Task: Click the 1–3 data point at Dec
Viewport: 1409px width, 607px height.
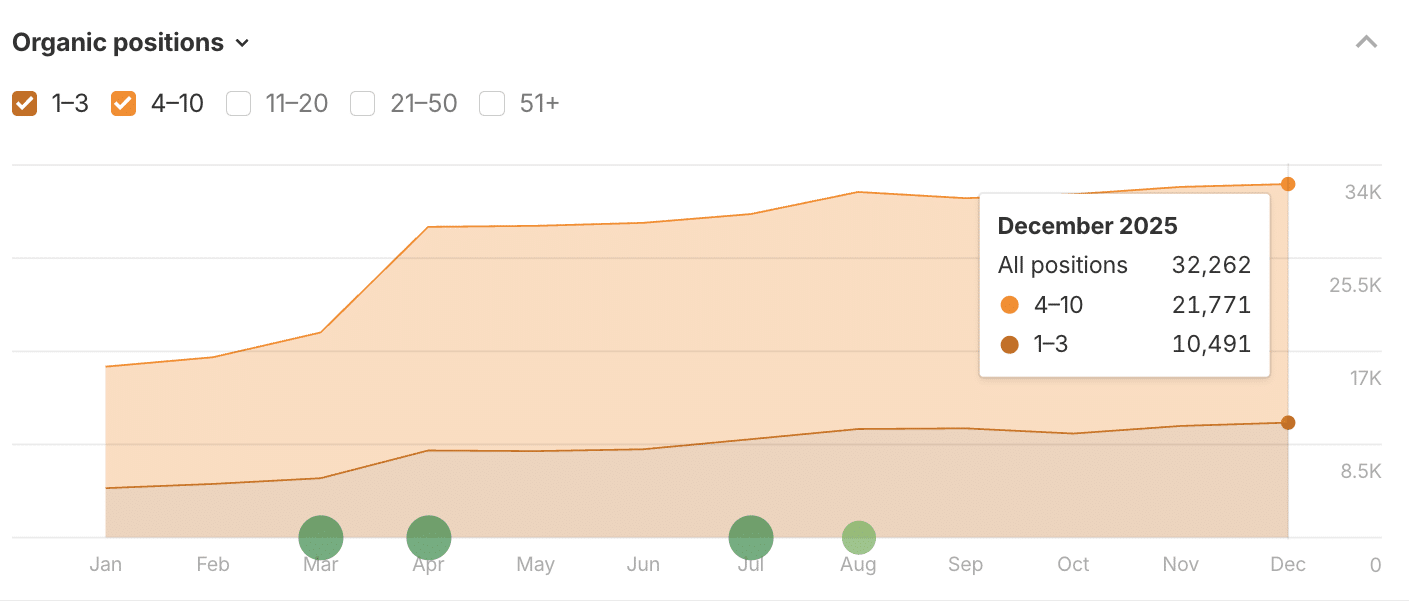Action: [1288, 423]
